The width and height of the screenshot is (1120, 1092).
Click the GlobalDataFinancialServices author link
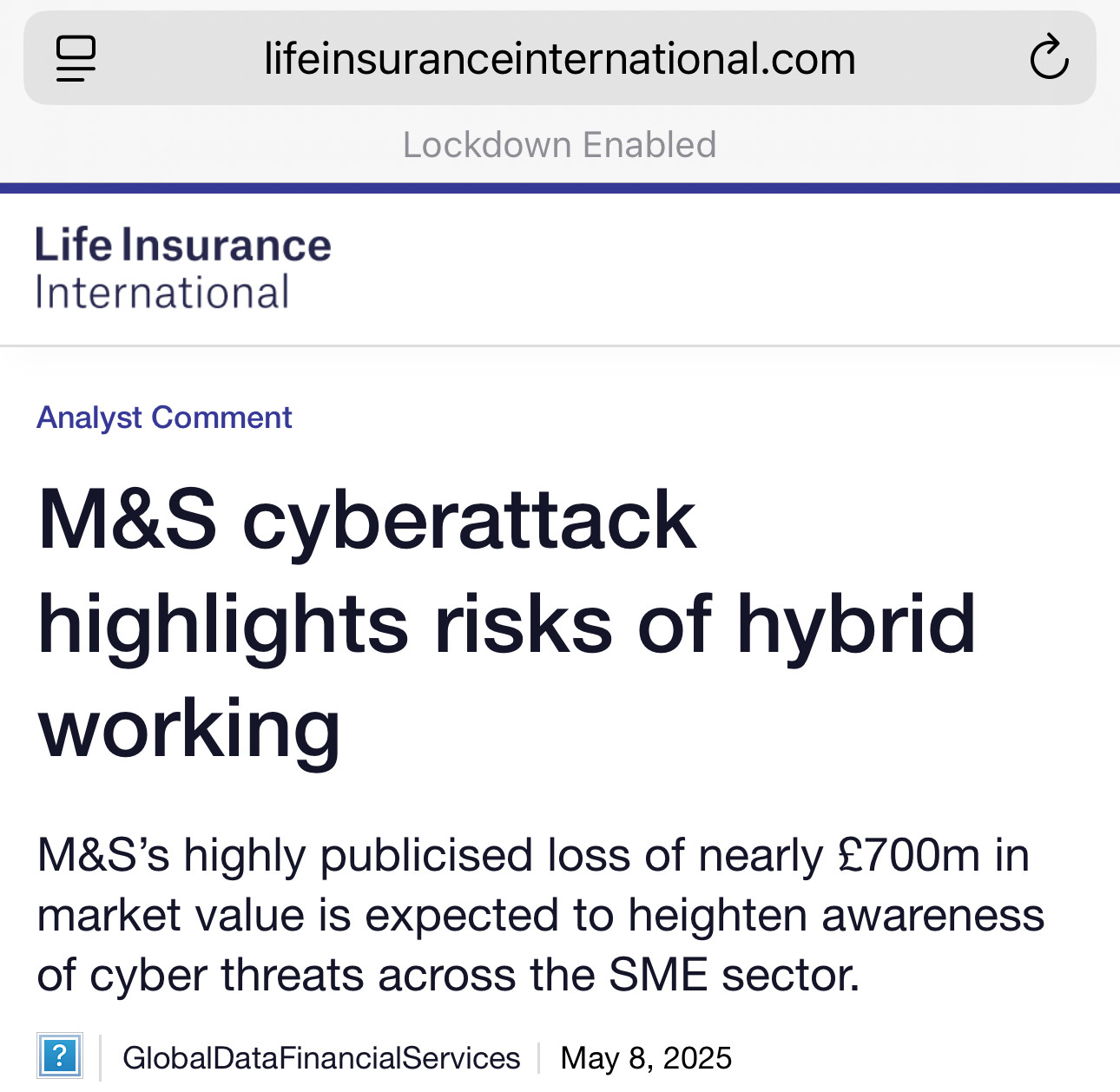tap(321, 1058)
